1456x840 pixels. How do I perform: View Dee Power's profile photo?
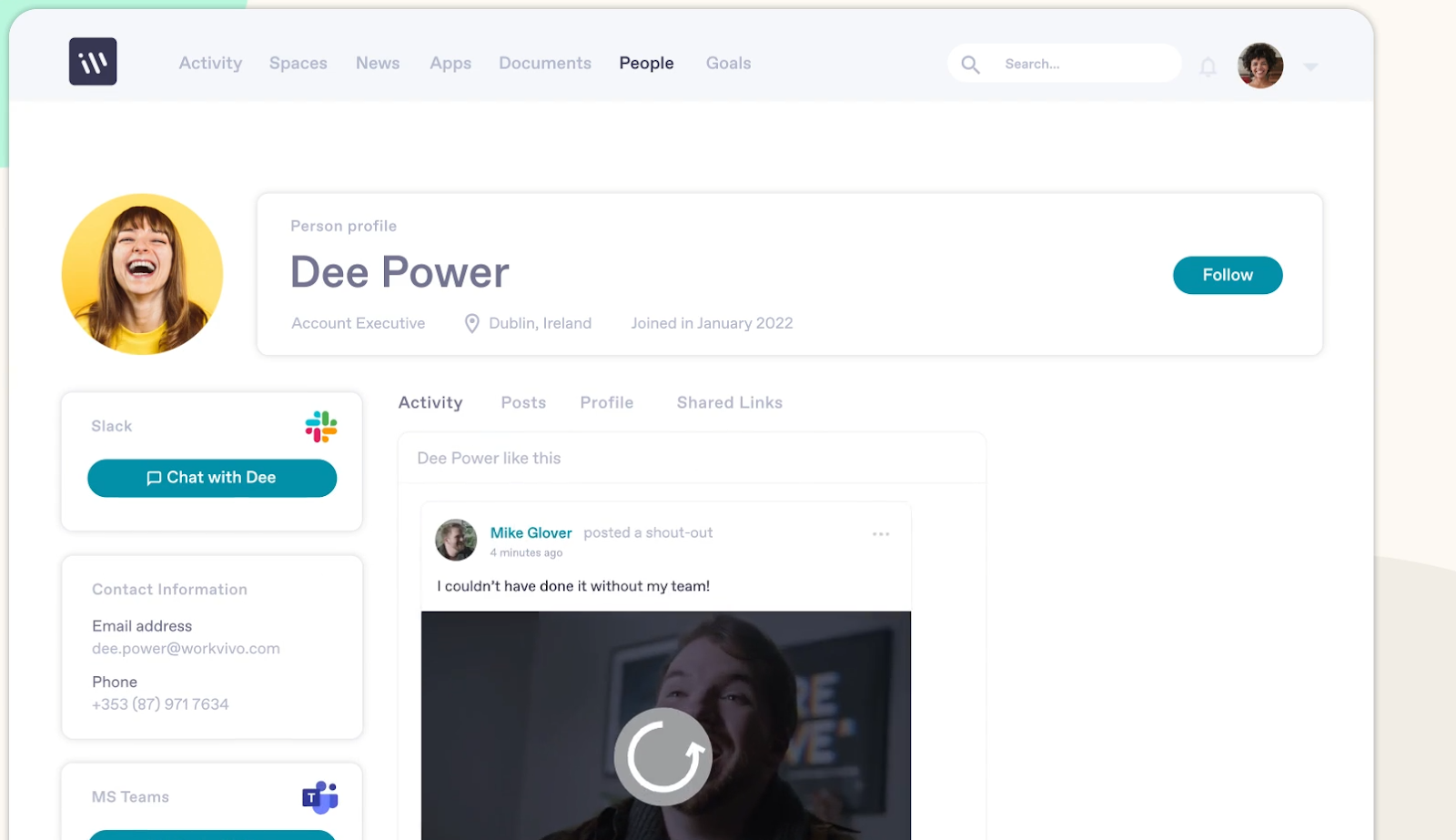(x=142, y=274)
